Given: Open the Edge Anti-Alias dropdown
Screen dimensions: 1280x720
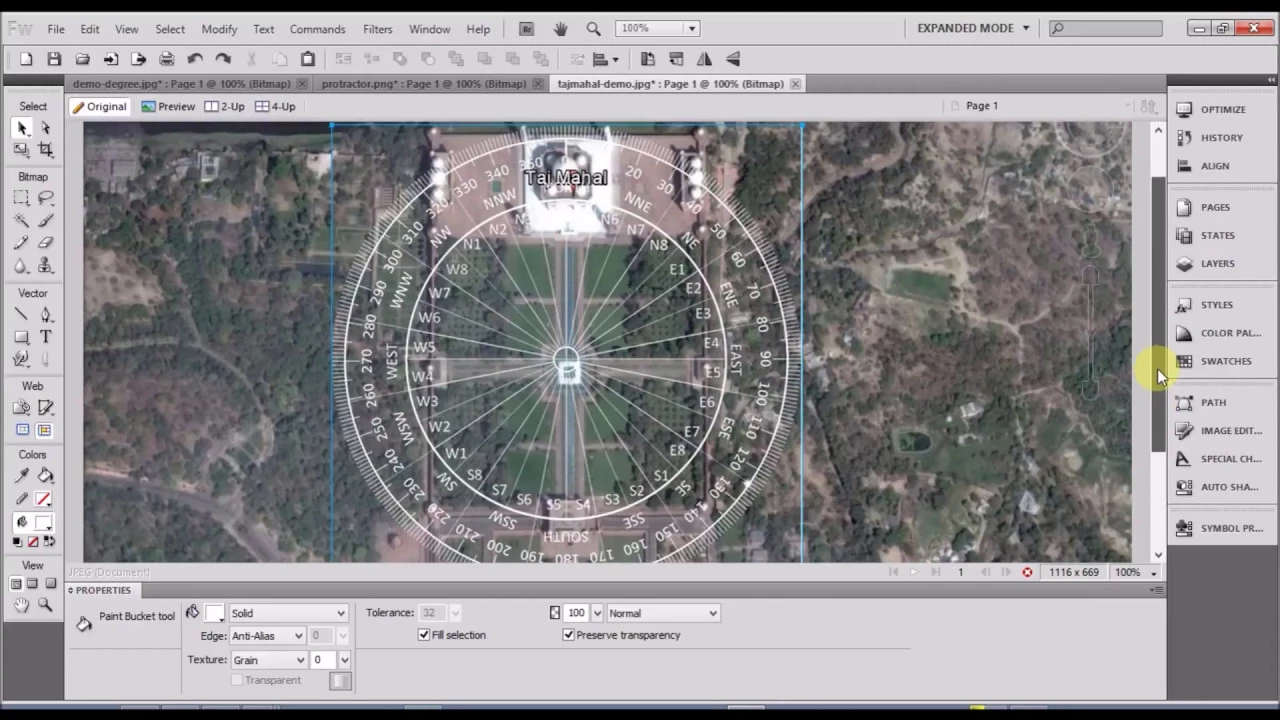Looking at the screenshot, I should [267, 636].
